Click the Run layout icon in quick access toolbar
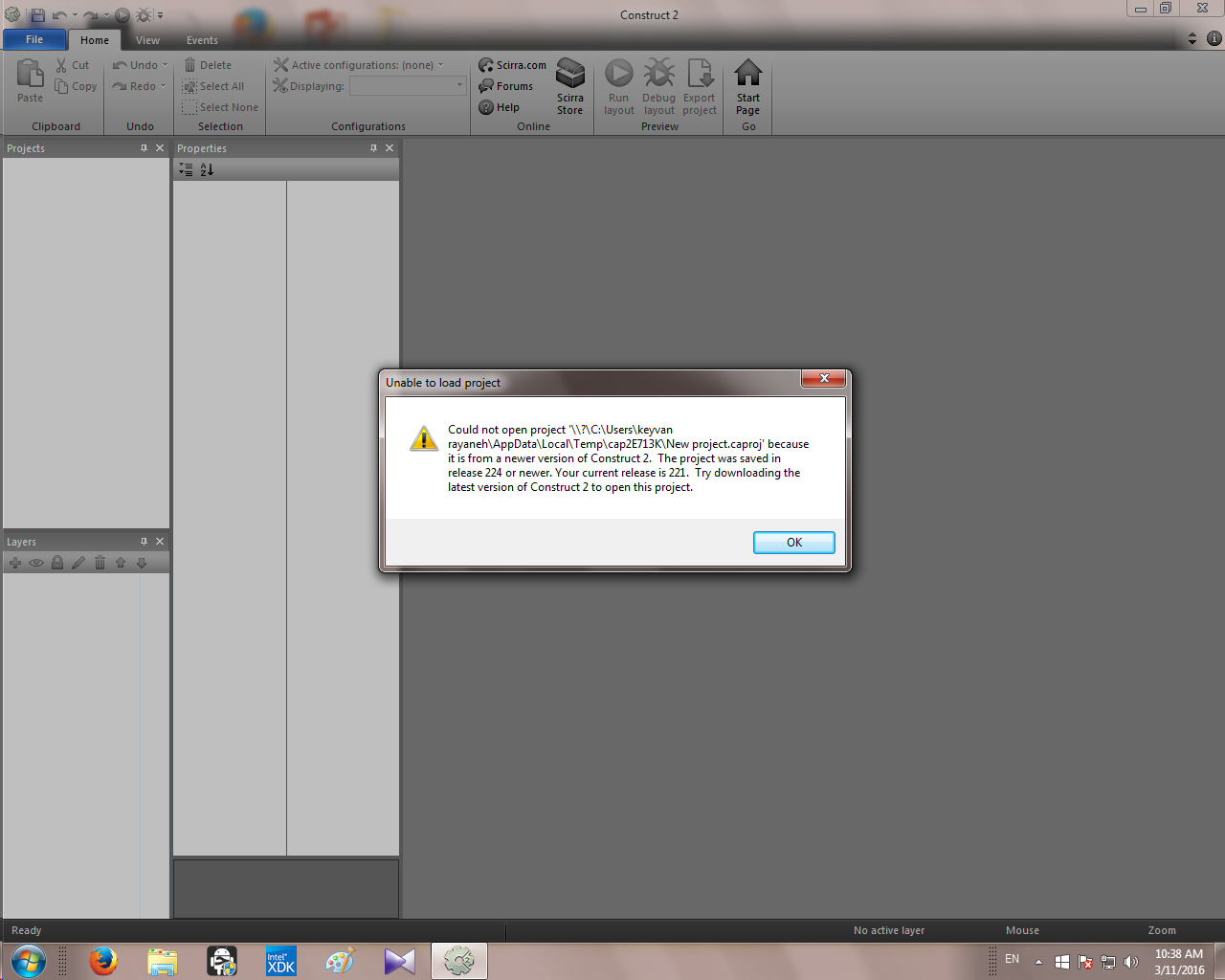The height and width of the screenshot is (980, 1225). (x=122, y=14)
